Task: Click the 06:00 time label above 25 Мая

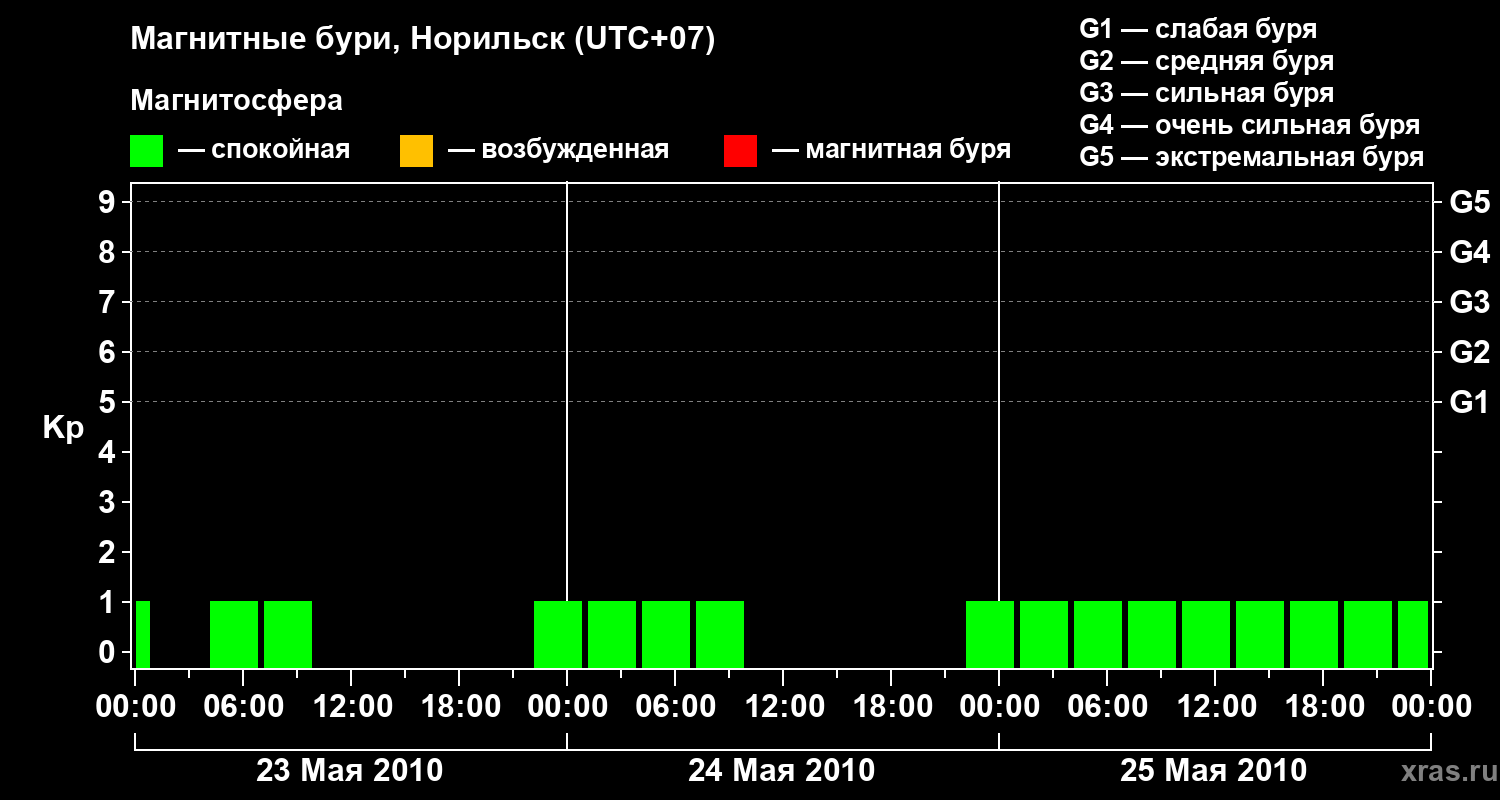Action: click(1107, 706)
